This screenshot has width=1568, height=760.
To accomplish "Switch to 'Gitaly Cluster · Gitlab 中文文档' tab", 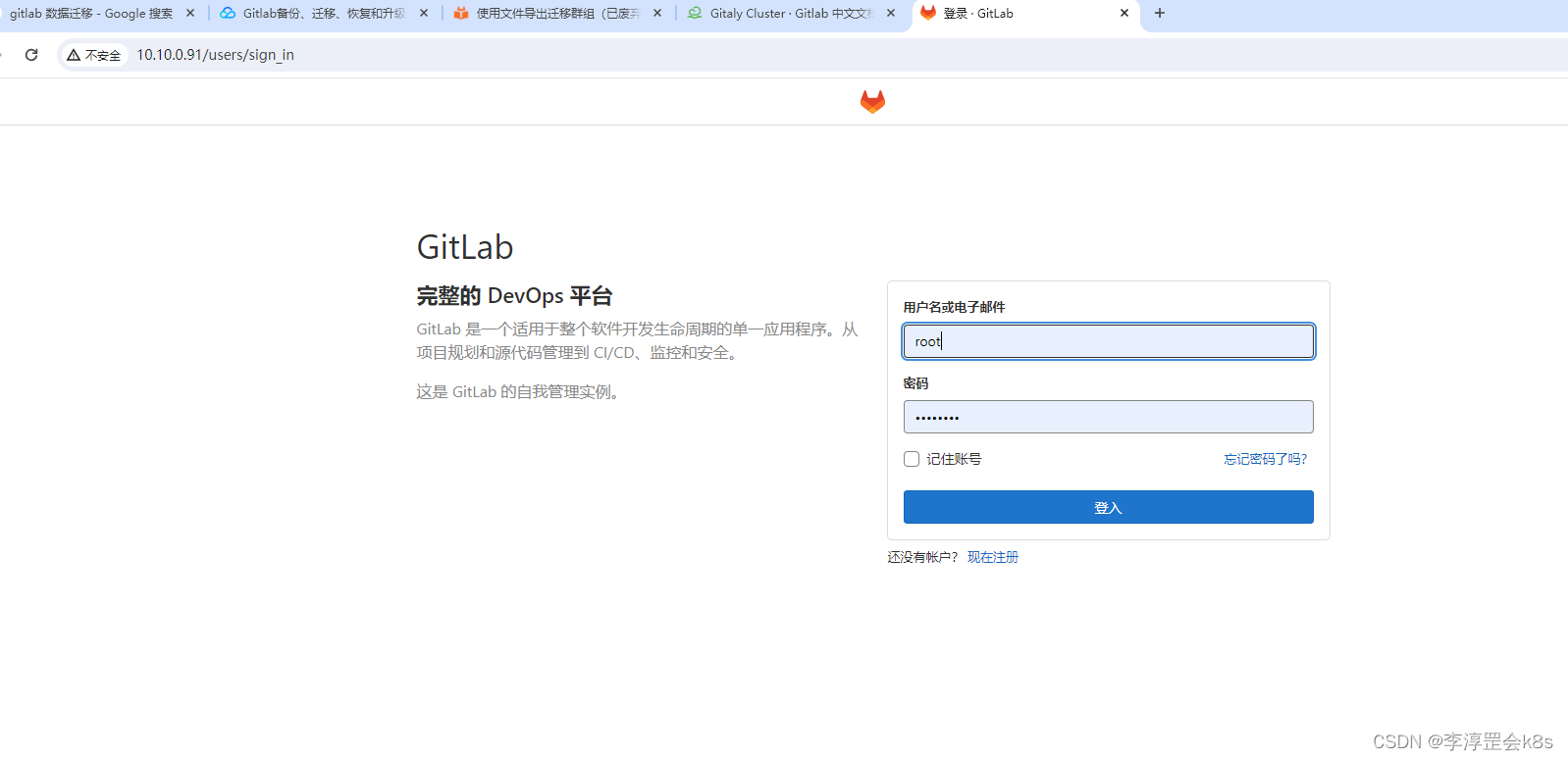I will click(x=791, y=14).
